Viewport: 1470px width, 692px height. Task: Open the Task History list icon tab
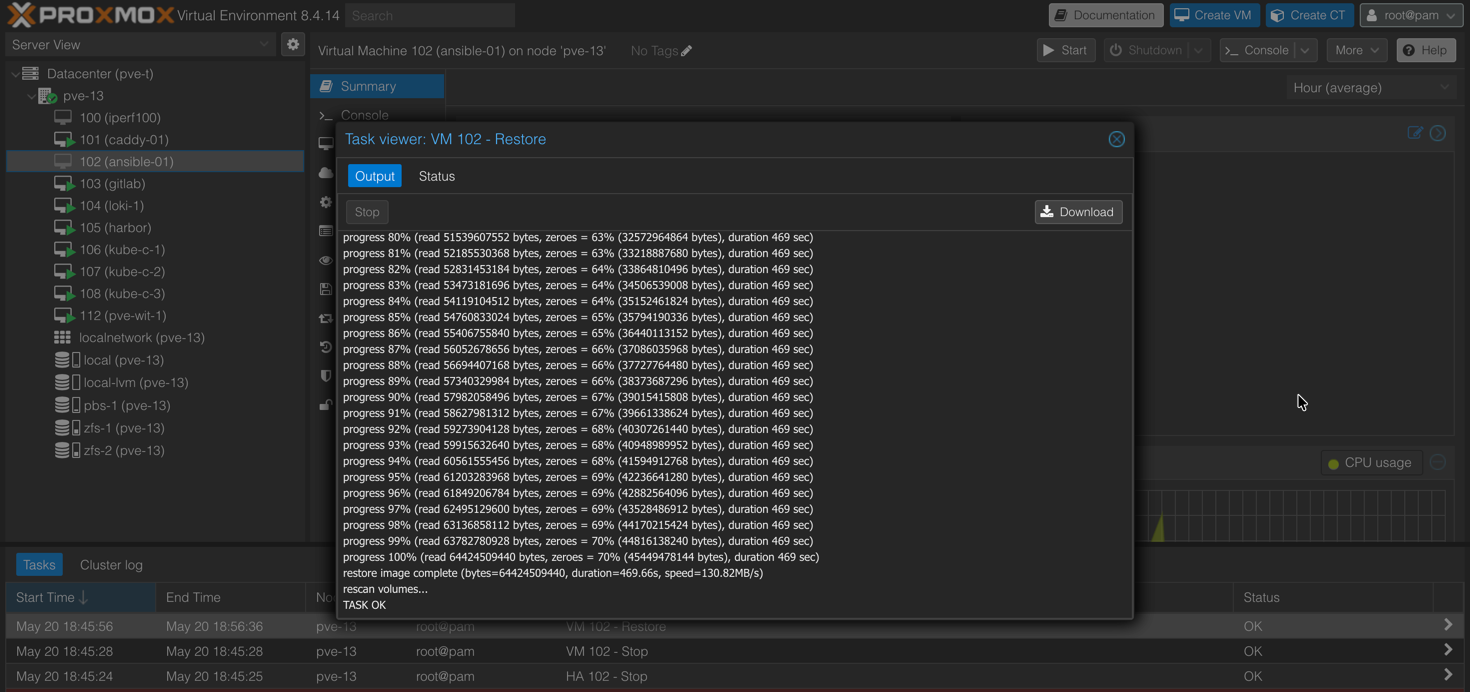[x=326, y=231]
